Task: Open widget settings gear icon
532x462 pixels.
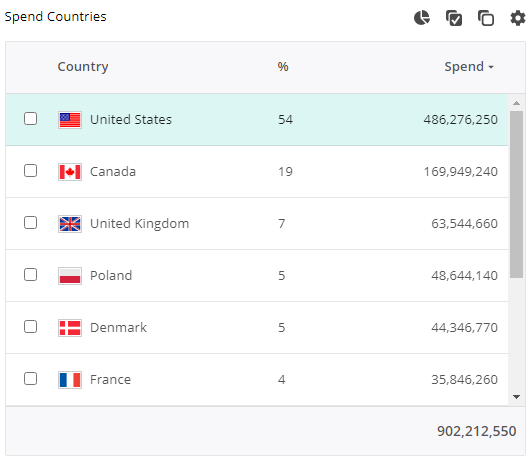Action: [x=518, y=18]
